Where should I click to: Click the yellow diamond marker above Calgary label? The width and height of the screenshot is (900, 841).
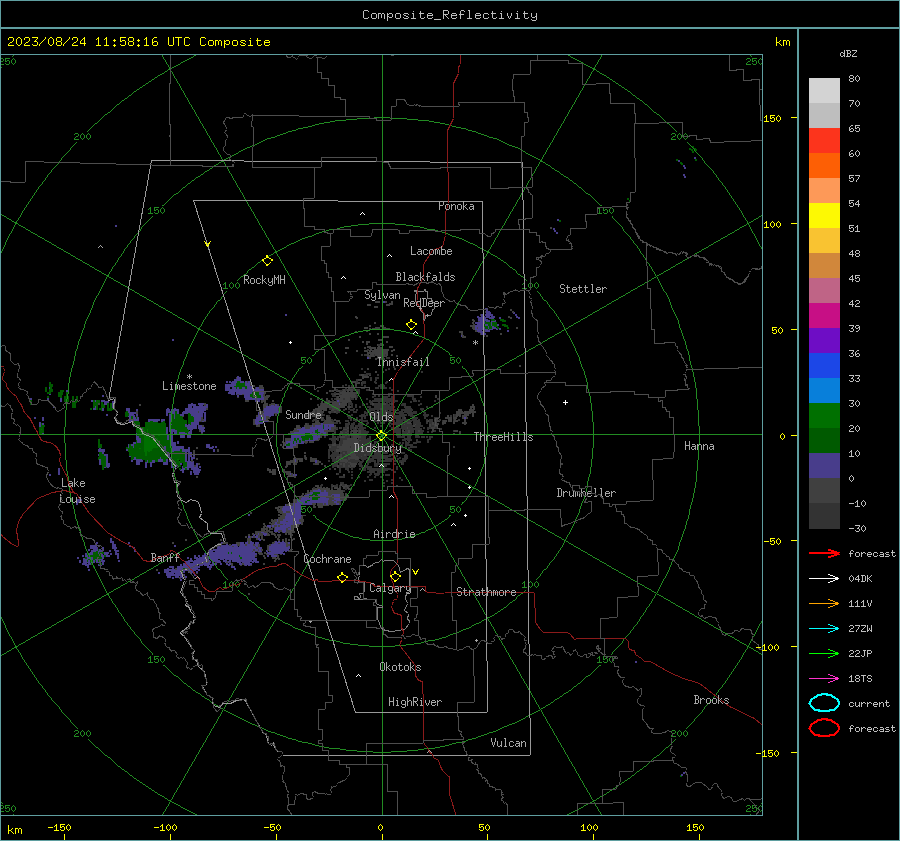(x=395, y=576)
